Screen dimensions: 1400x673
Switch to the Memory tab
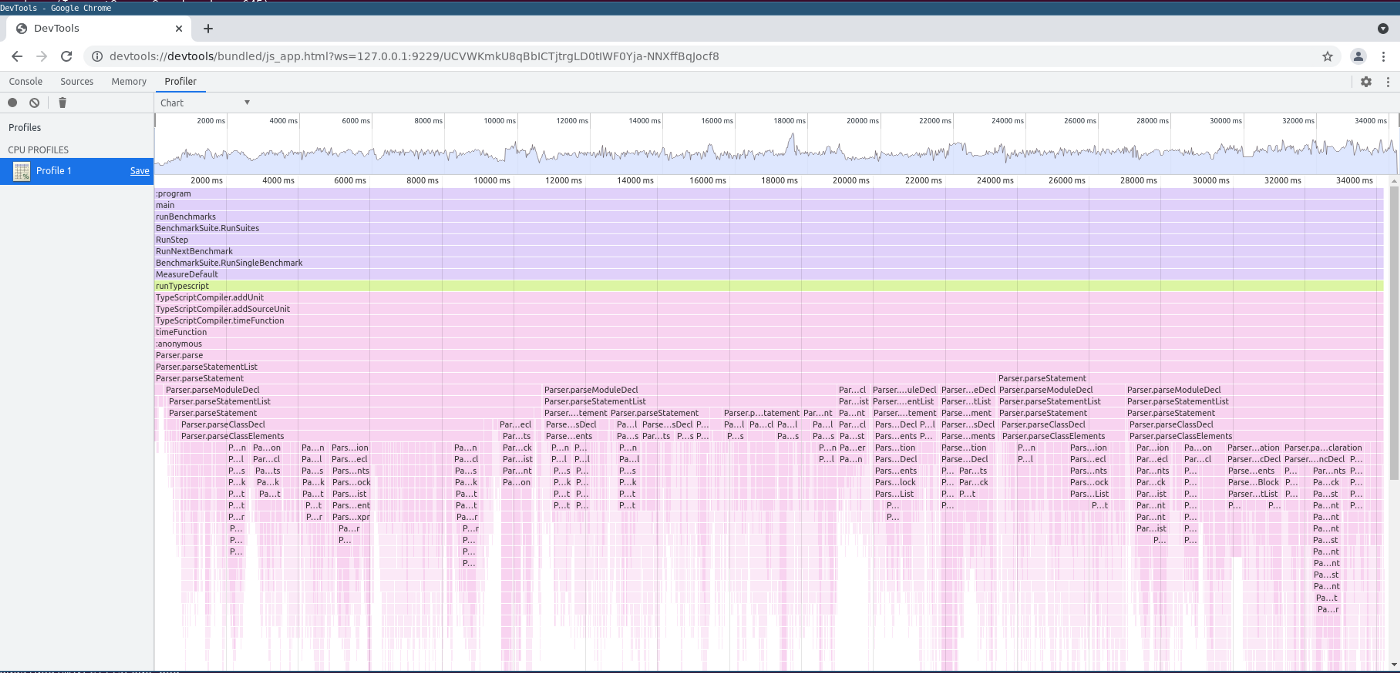[x=129, y=82]
